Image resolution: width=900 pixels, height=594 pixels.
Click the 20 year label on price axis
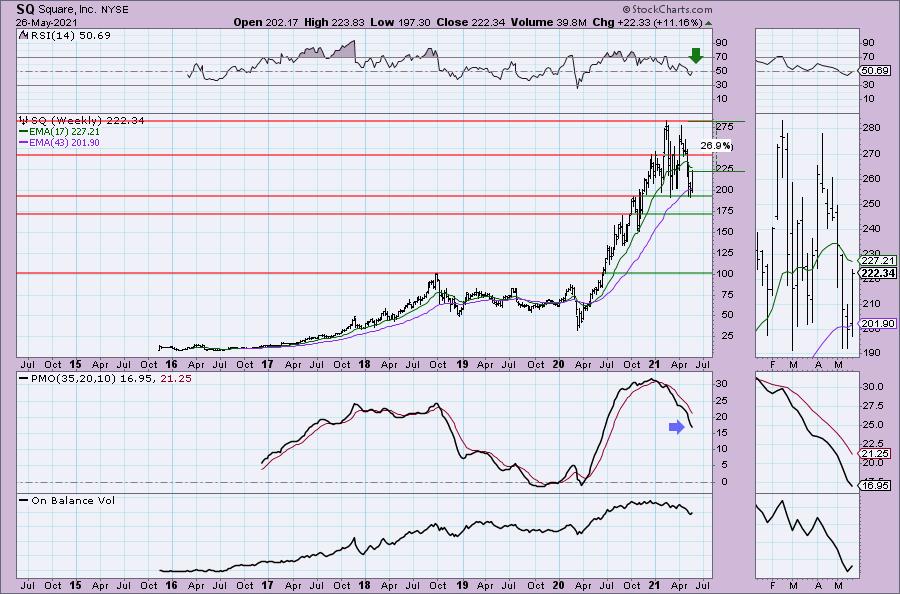(x=558, y=364)
